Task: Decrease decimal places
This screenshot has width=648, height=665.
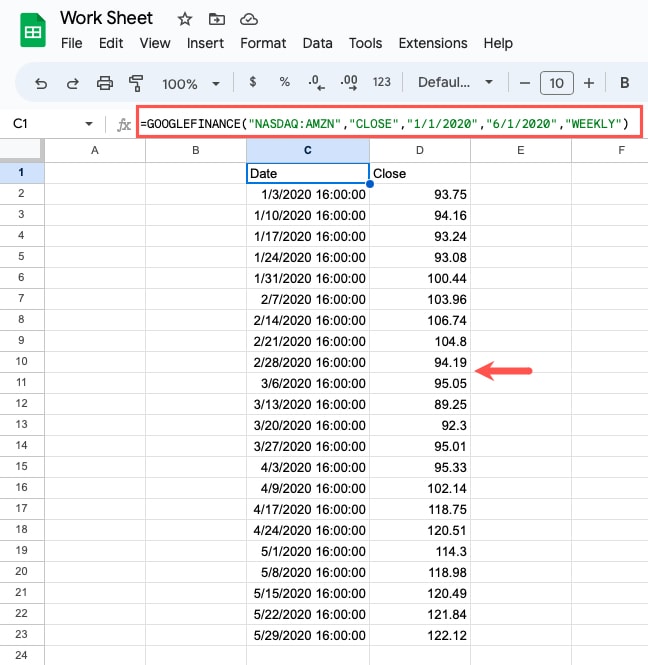Action: coord(316,82)
